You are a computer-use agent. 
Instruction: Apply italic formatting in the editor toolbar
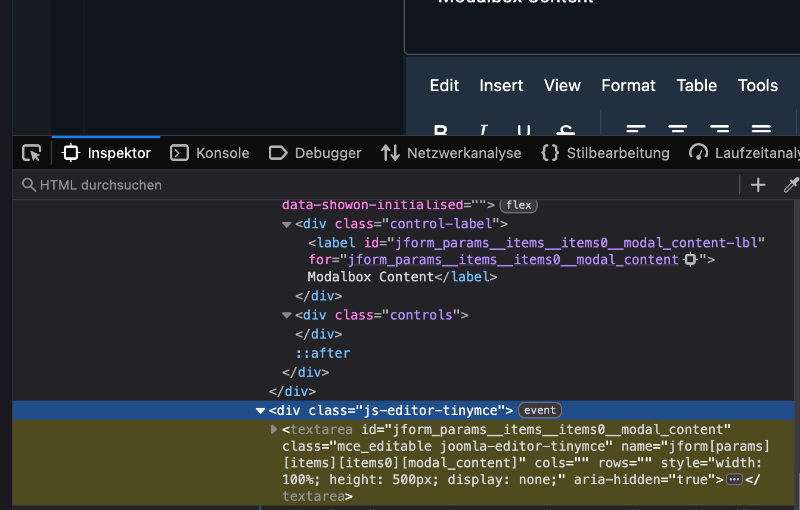click(x=482, y=131)
